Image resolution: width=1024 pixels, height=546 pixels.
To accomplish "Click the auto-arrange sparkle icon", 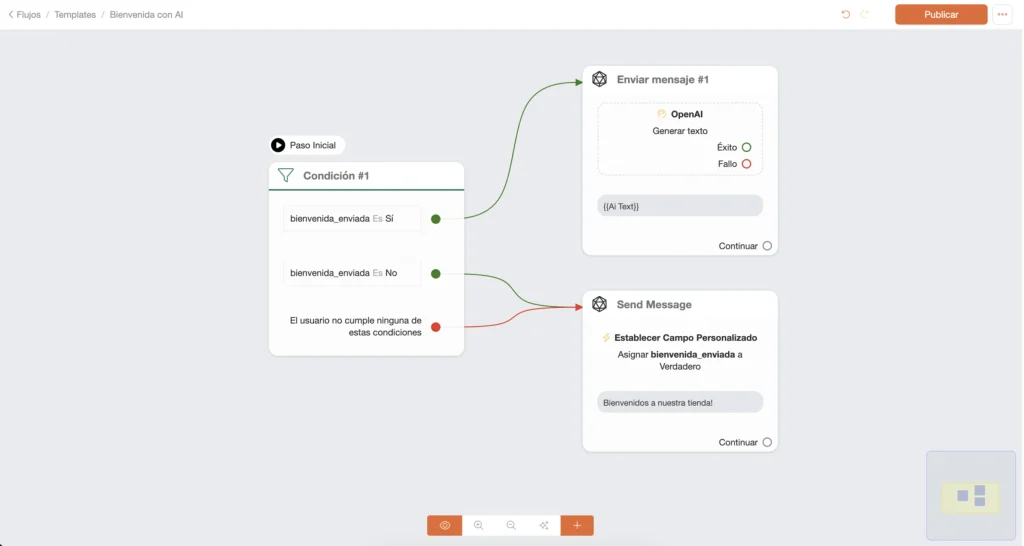I will (x=543, y=525).
